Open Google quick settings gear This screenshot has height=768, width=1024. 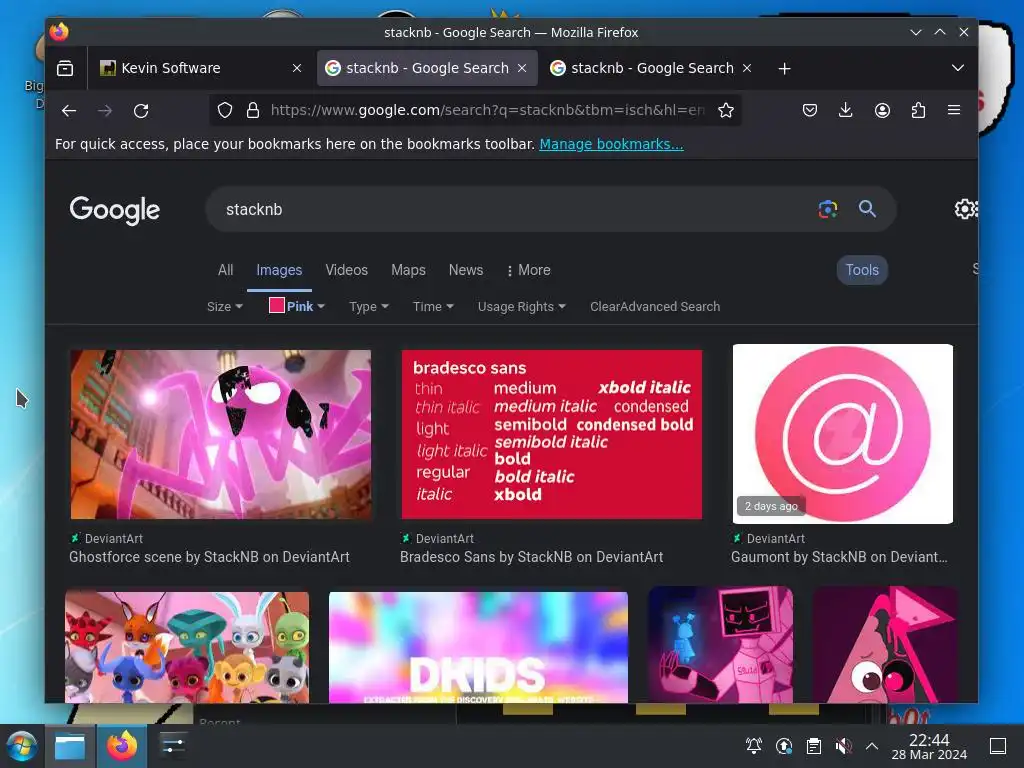point(965,209)
